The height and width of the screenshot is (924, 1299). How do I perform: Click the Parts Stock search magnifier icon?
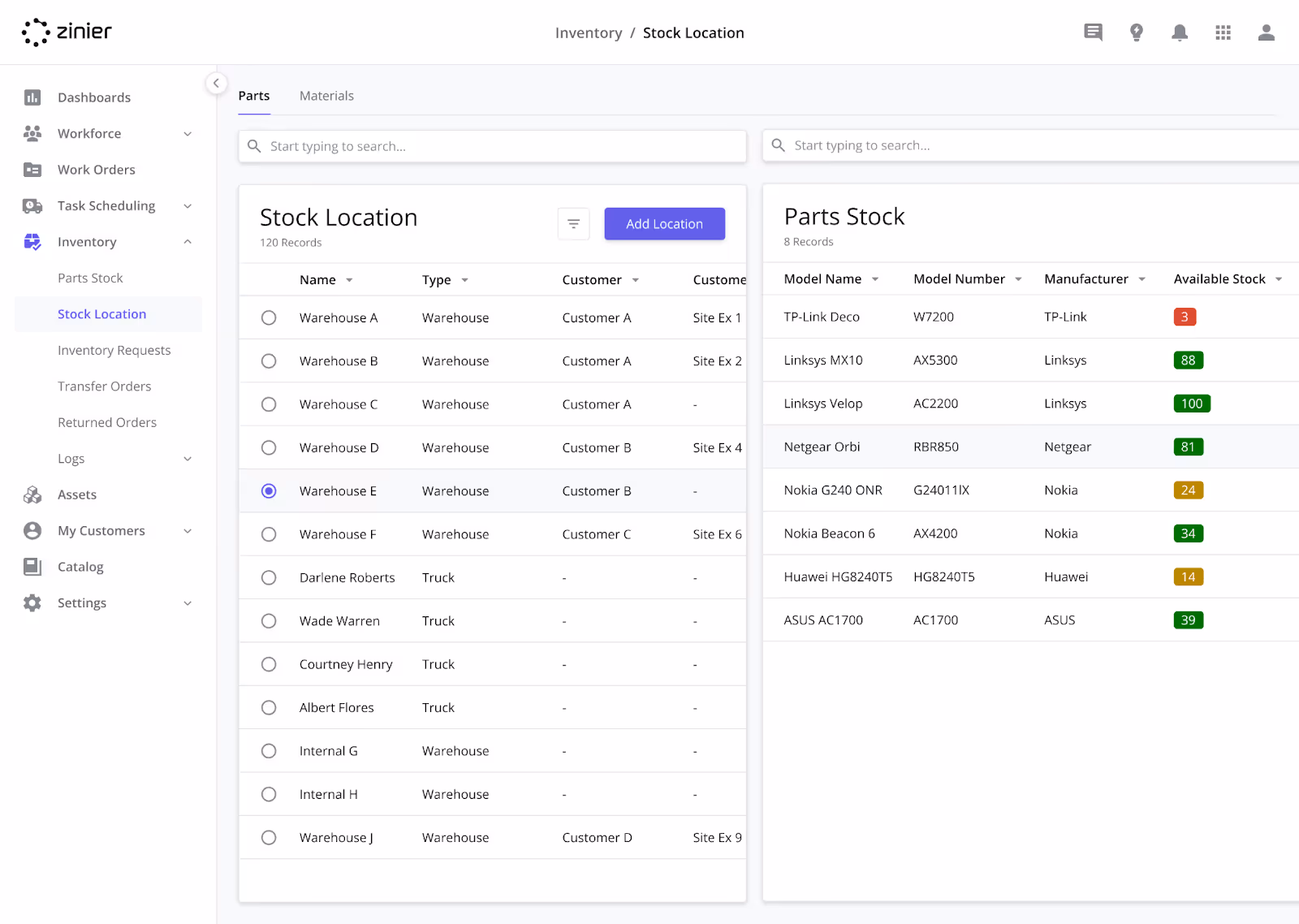pos(778,145)
